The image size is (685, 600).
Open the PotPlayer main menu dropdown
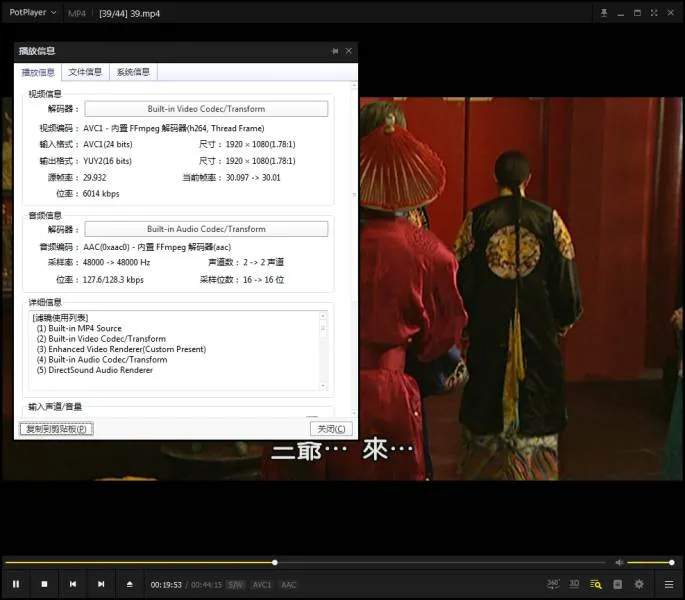[33, 13]
